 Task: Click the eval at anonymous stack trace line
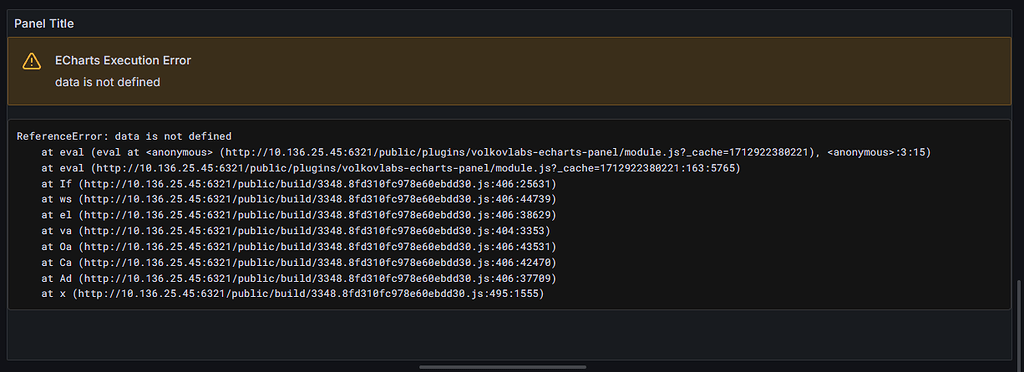[x=486, y=152]
